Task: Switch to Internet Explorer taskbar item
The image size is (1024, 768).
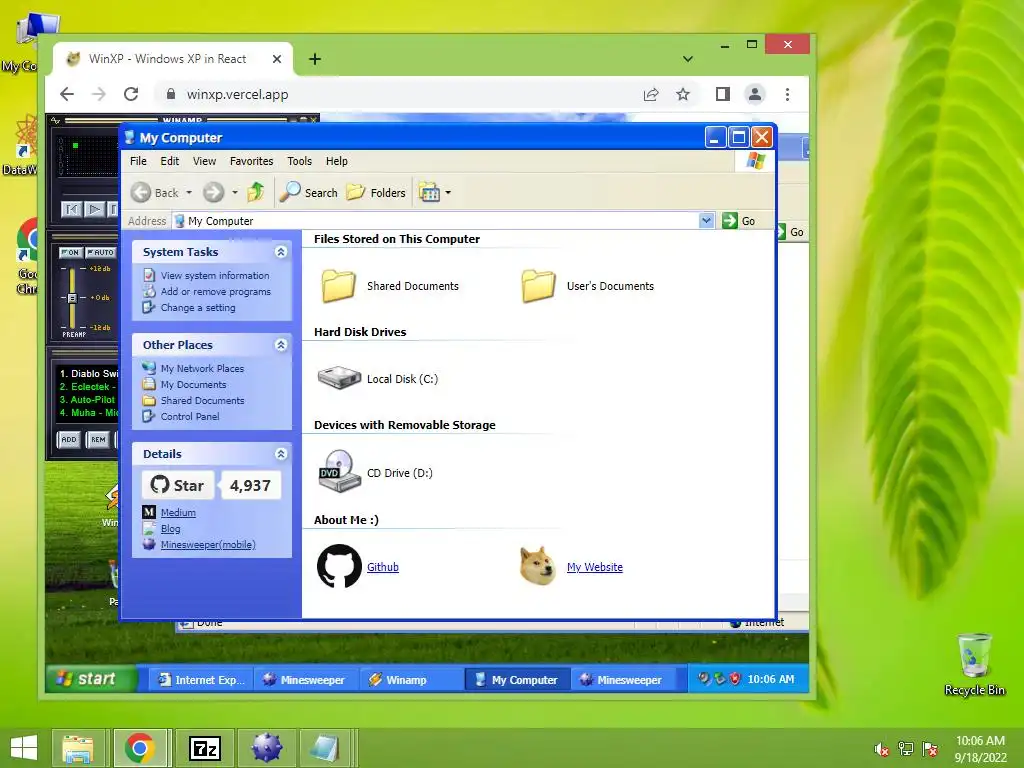Action: pos(201,680)
